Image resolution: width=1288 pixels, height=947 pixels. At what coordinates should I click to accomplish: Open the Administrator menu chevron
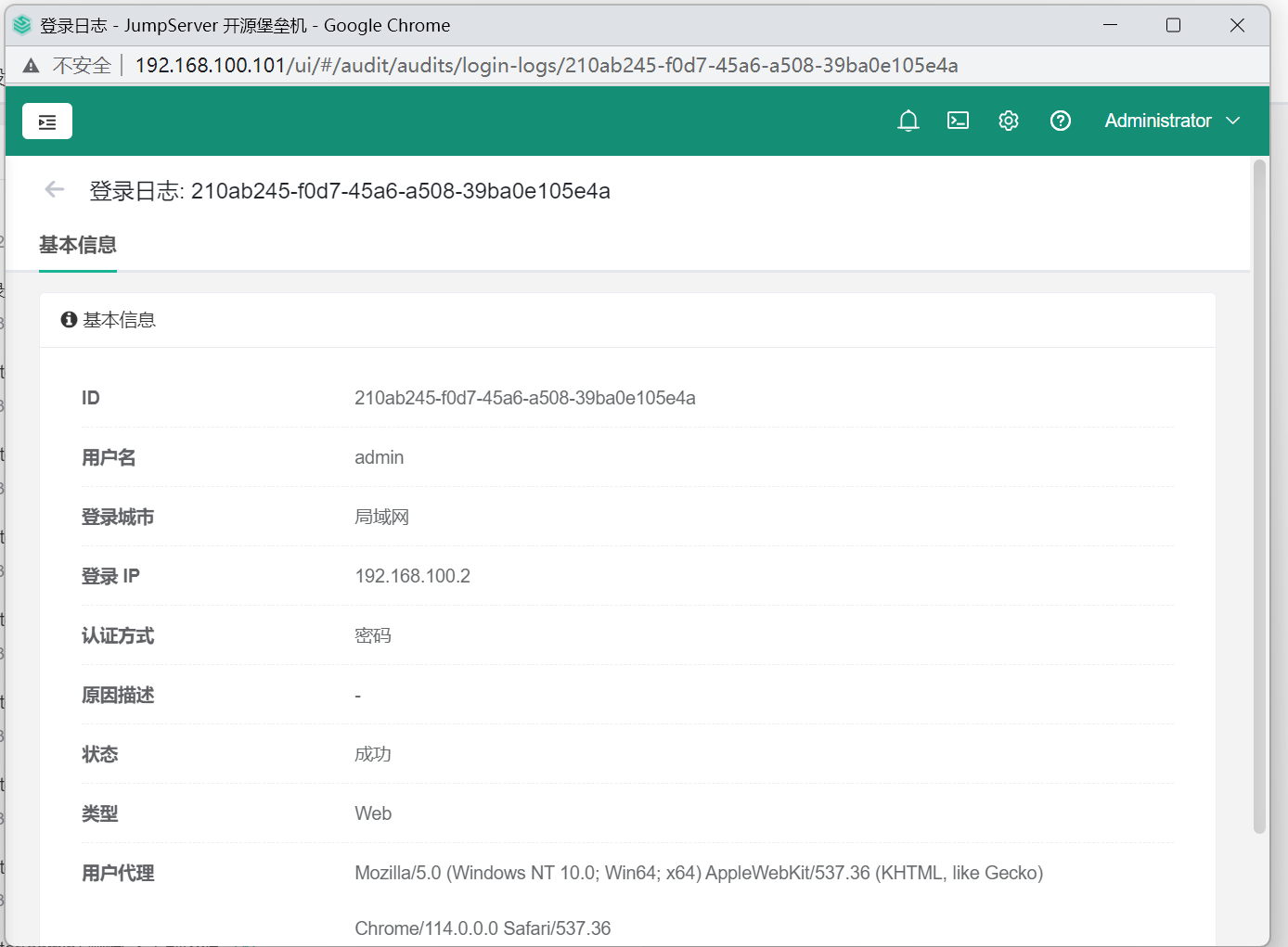coord(1234,121)
